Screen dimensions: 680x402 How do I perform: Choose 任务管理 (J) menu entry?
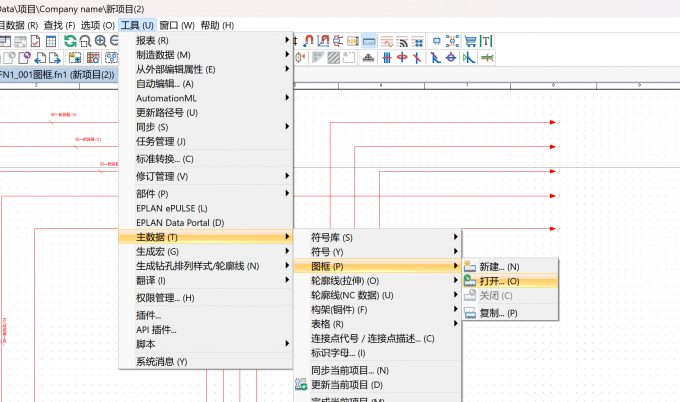coord(206,141)
